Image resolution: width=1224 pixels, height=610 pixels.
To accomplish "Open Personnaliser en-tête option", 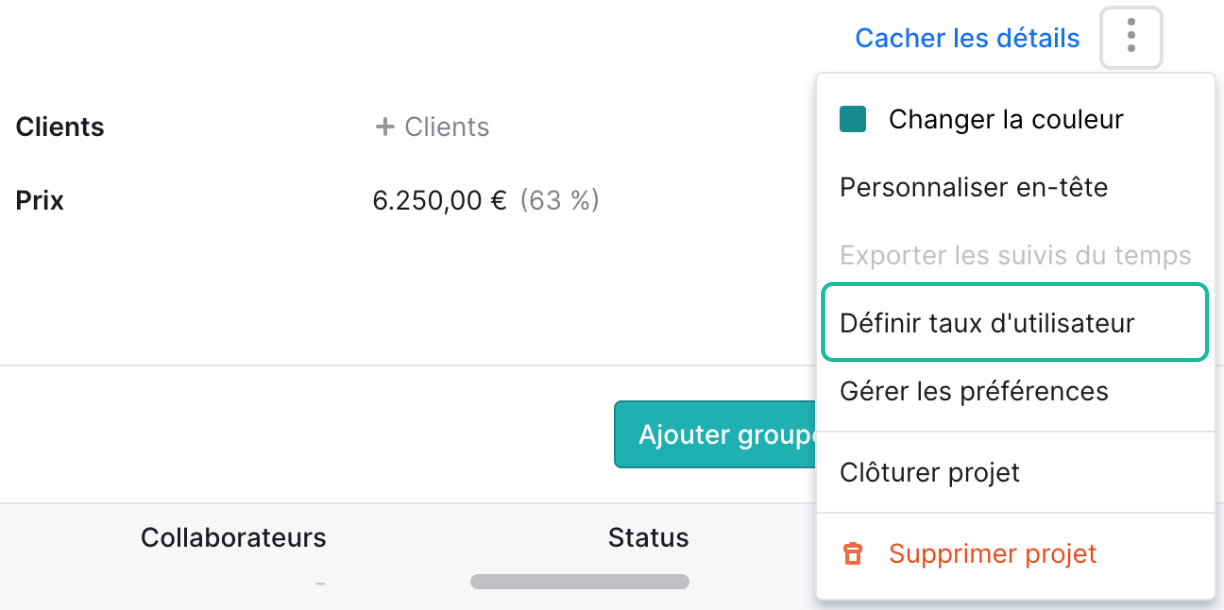I will pyautogui.click(x=973, y=187).
